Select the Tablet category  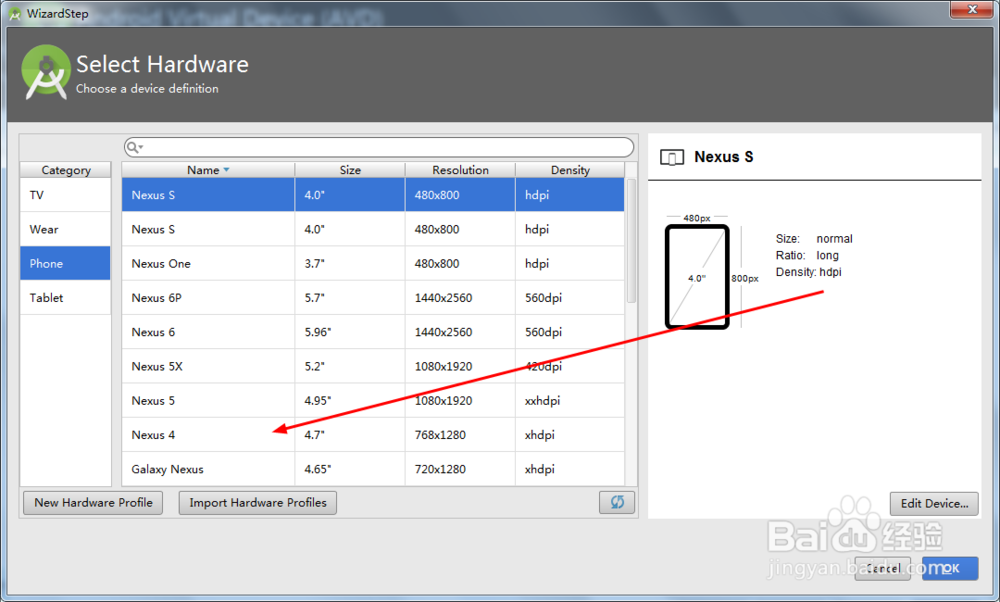(x=65, y=297)
